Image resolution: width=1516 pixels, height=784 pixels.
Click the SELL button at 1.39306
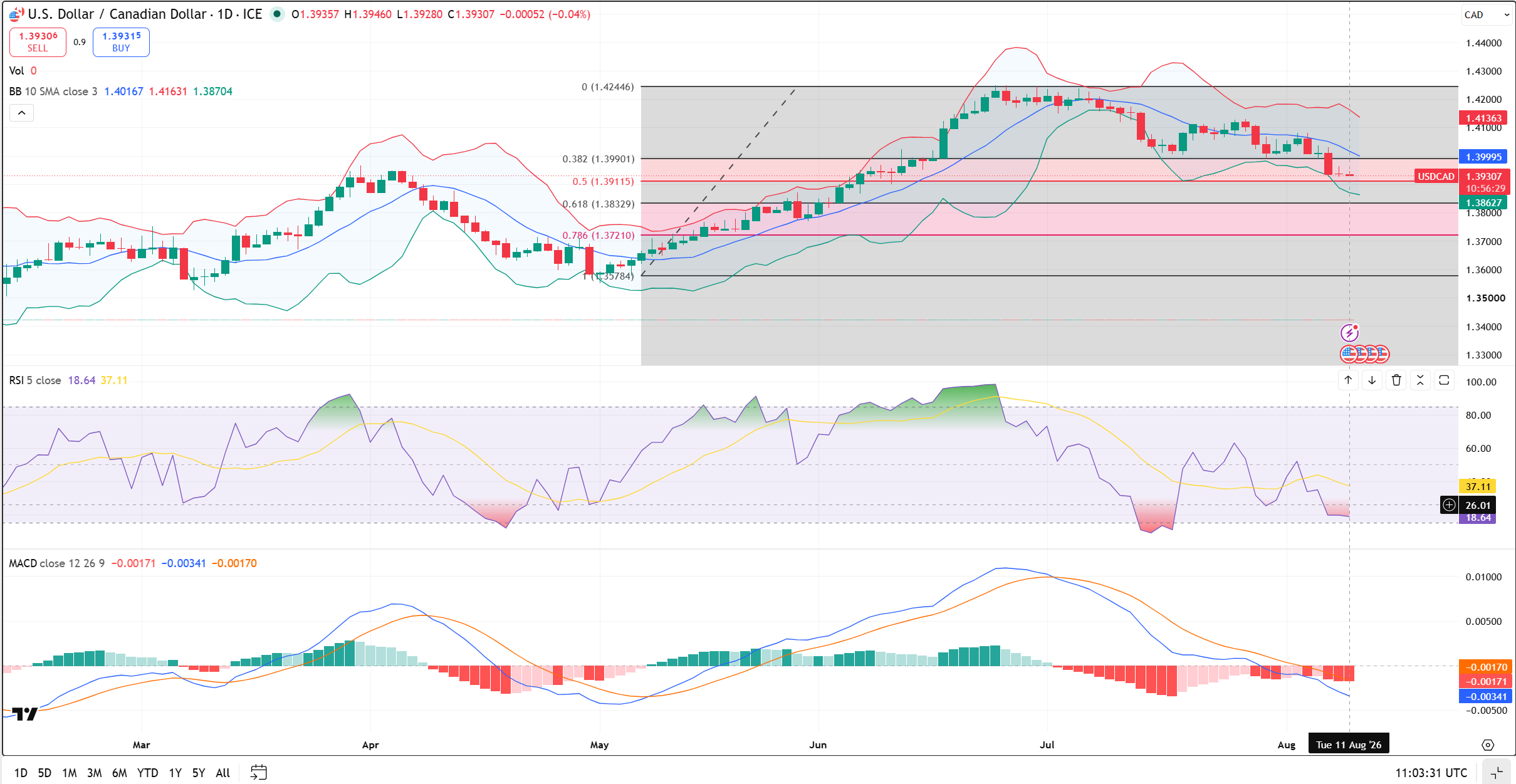[38, 42]
